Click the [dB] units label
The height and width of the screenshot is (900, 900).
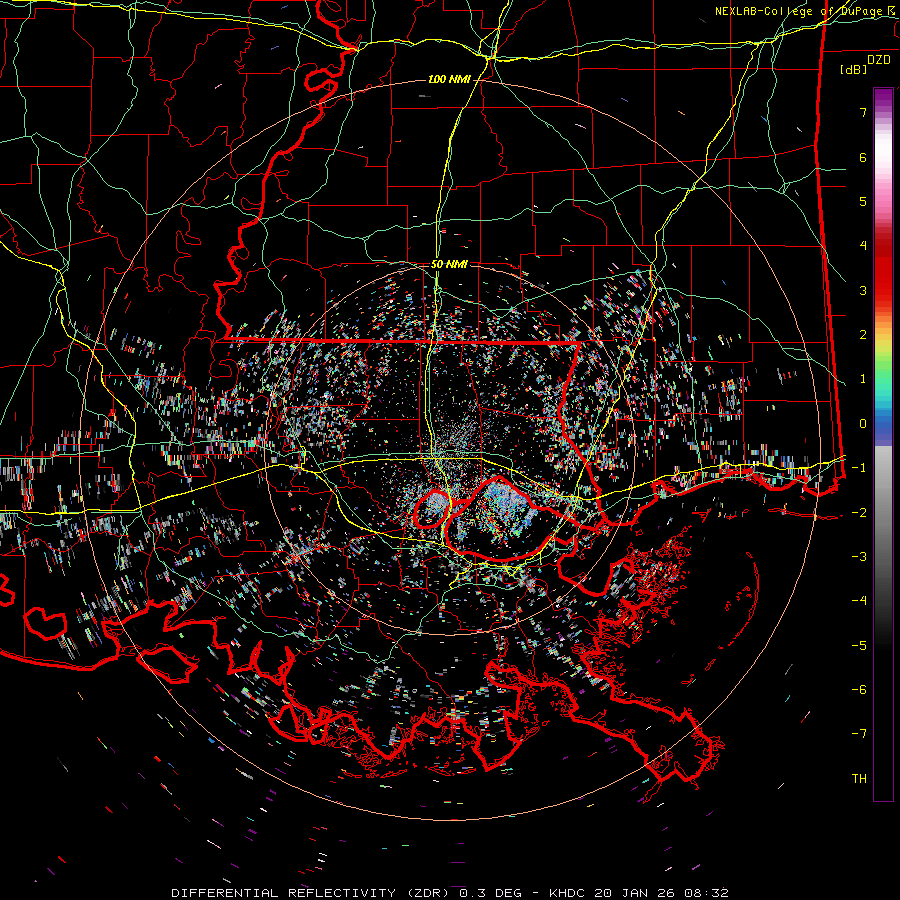pyautogui.click(x=853, y=69)
